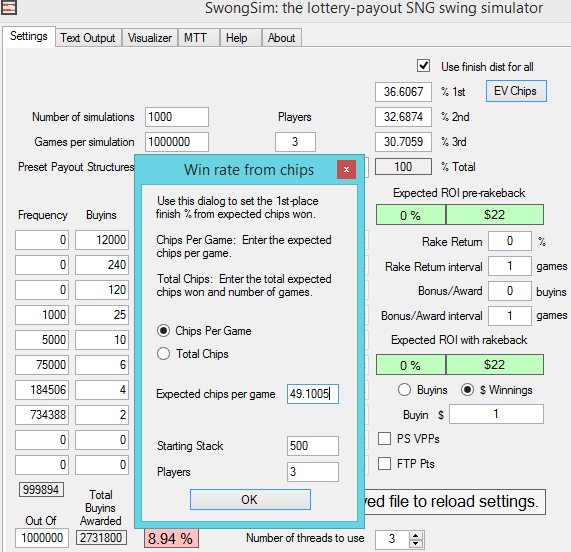Edit the dialog Players field
This screenshot has width=571, height=552.
point(313,472)
